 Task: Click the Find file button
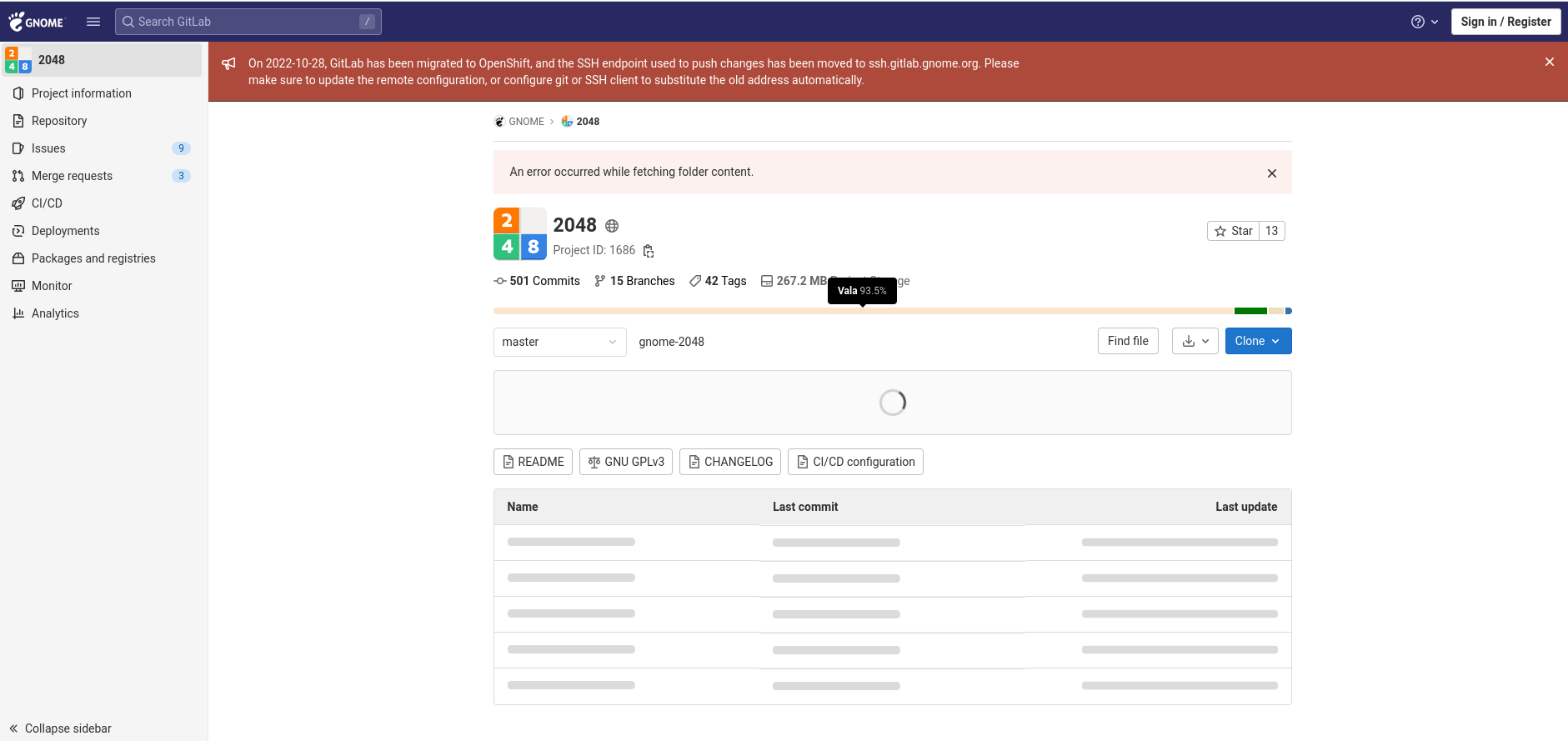pyautogui.click(x=1128, y=341)
